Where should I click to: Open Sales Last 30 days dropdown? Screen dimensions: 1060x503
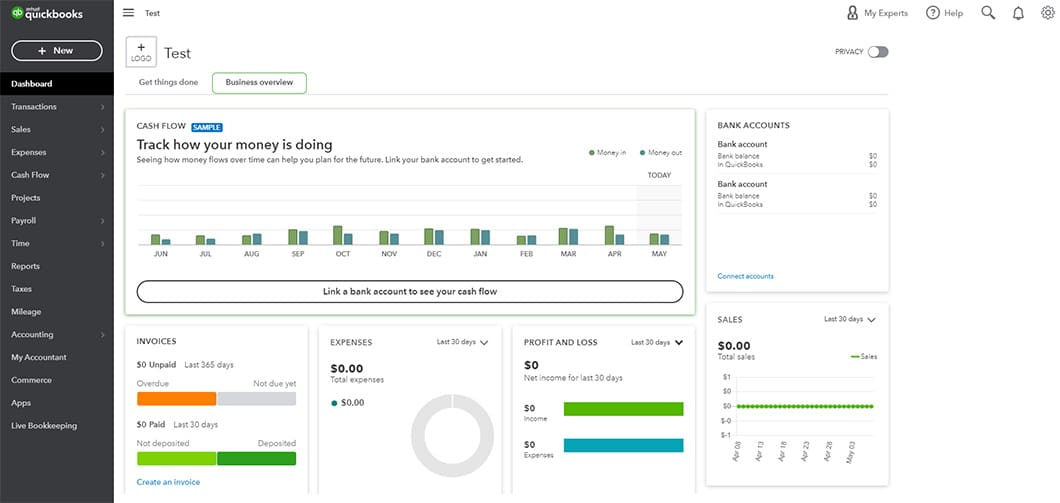pos(850,319)
